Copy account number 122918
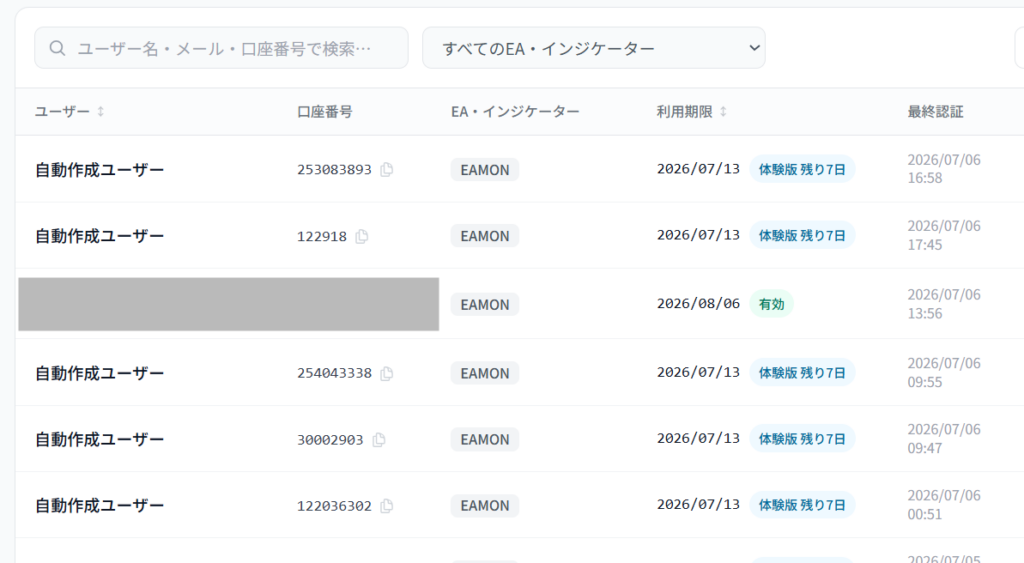Viewport: 1024px width, 563px height. coord(362,236)
